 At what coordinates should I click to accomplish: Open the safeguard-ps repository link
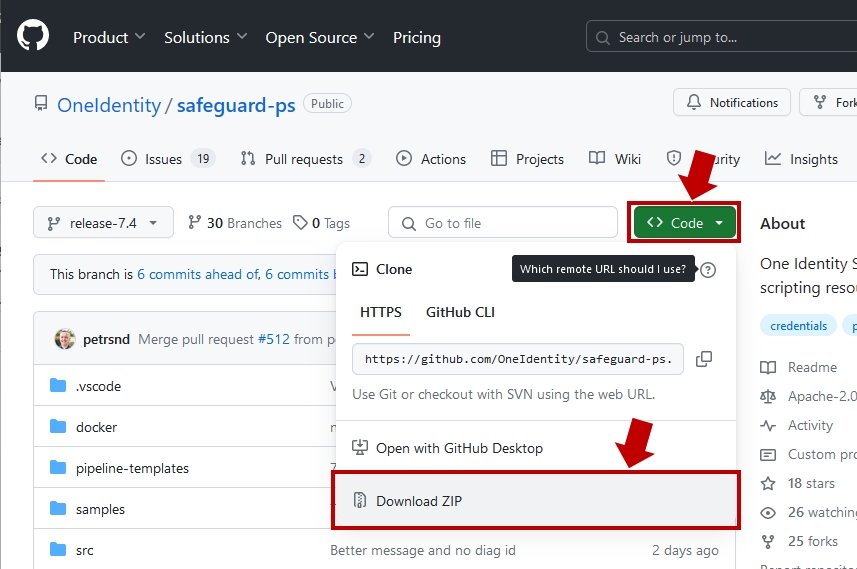tap(236, 104)
